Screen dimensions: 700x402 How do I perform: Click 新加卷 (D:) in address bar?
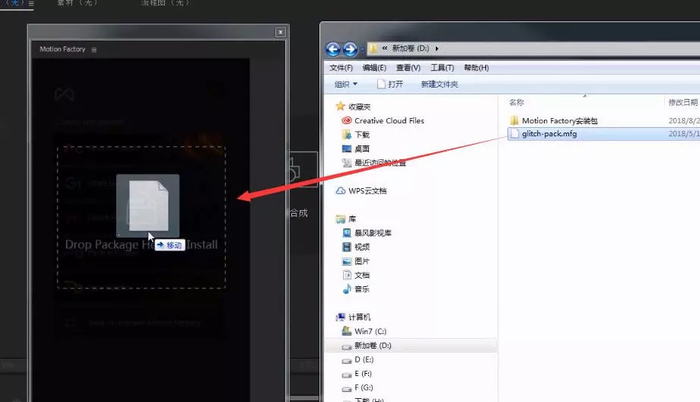pyautogui.click(x=410, y=48)
